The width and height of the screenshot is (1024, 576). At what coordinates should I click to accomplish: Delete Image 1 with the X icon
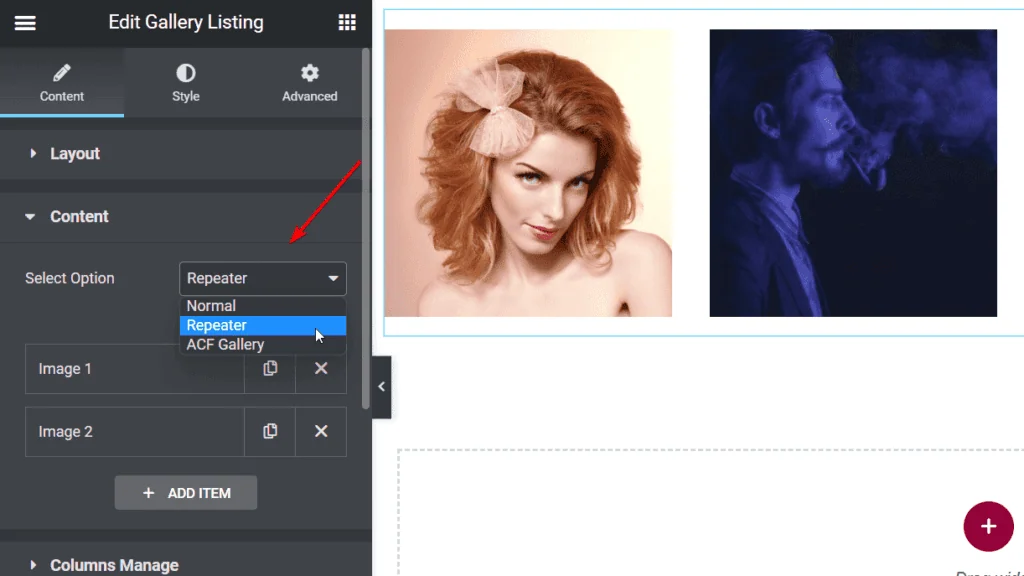point(320,368)
